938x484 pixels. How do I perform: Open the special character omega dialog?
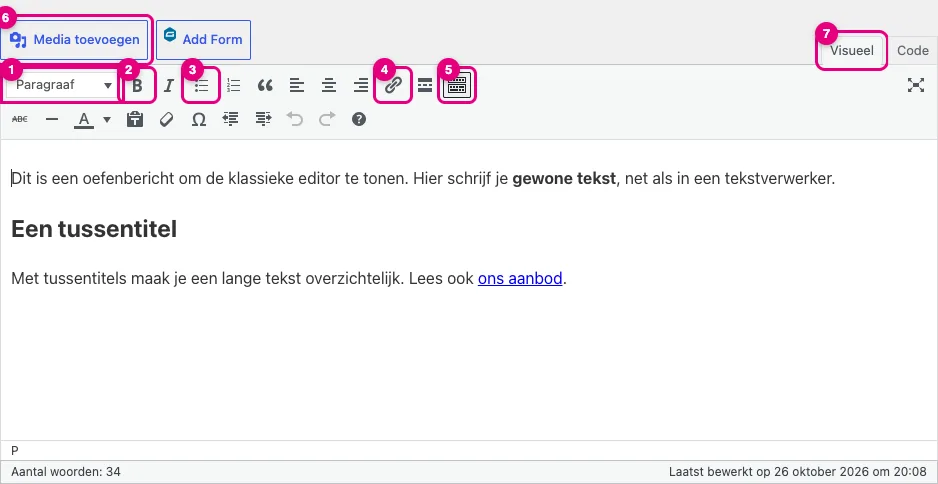(x=199, y=119)
